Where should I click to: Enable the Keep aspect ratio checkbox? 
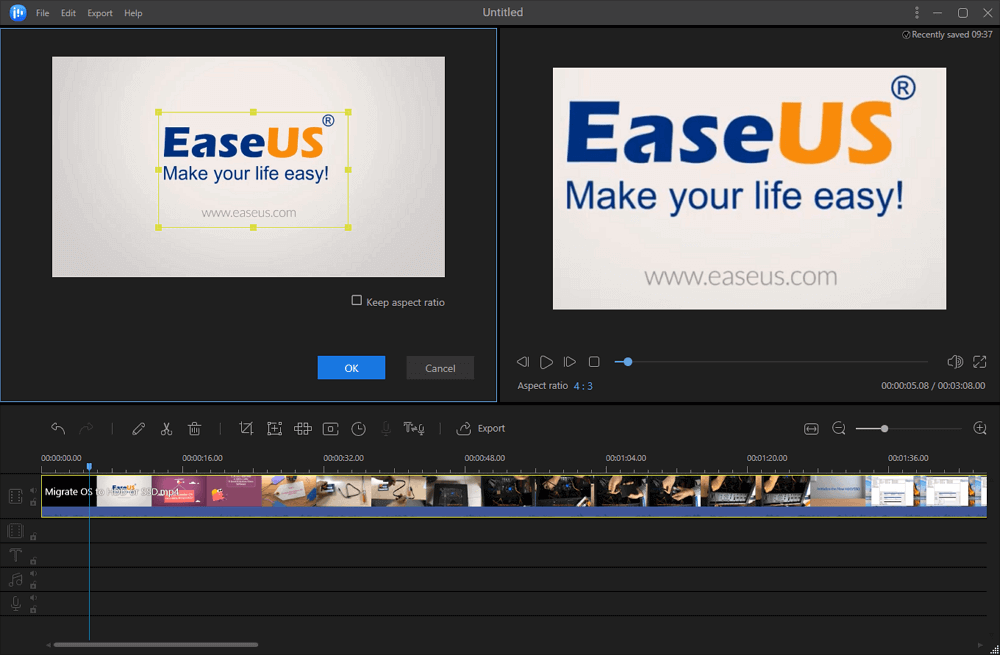(357, 301)
